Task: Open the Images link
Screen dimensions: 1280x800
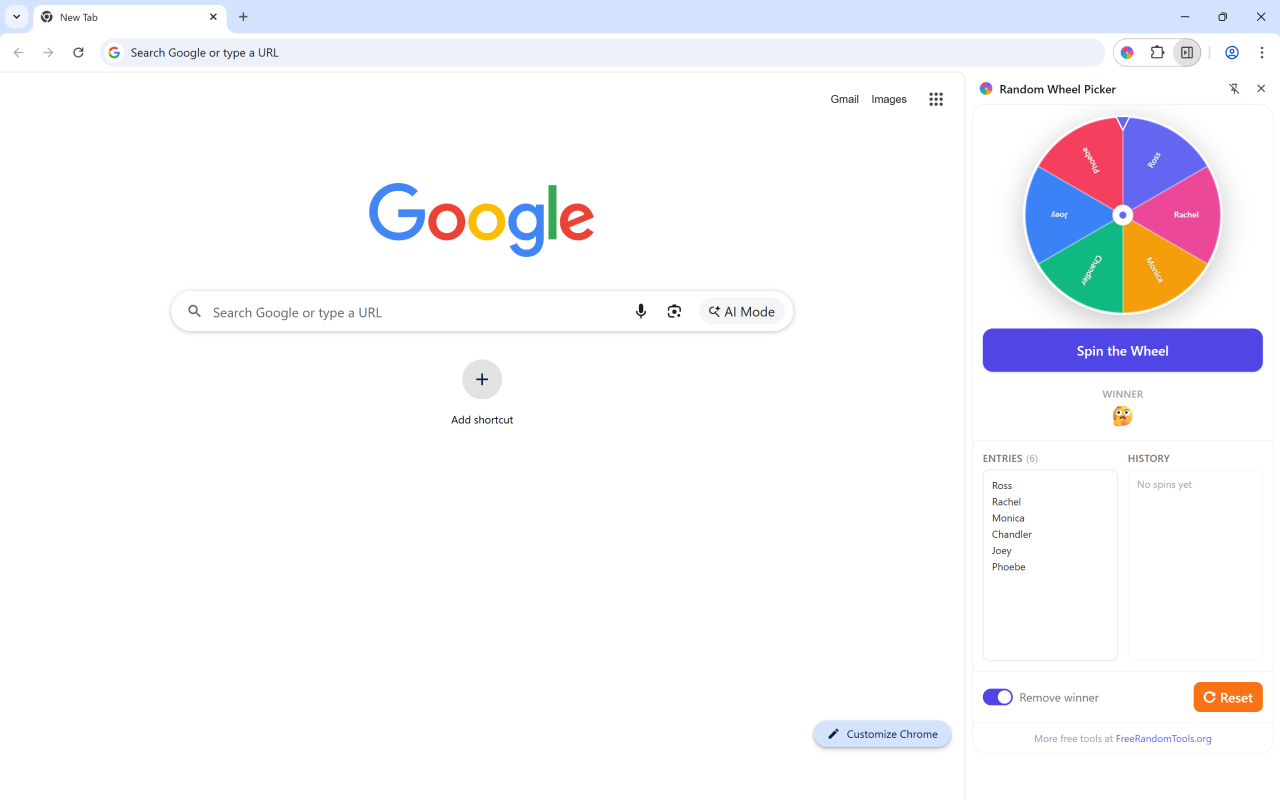Action: (x=889, y=99)
